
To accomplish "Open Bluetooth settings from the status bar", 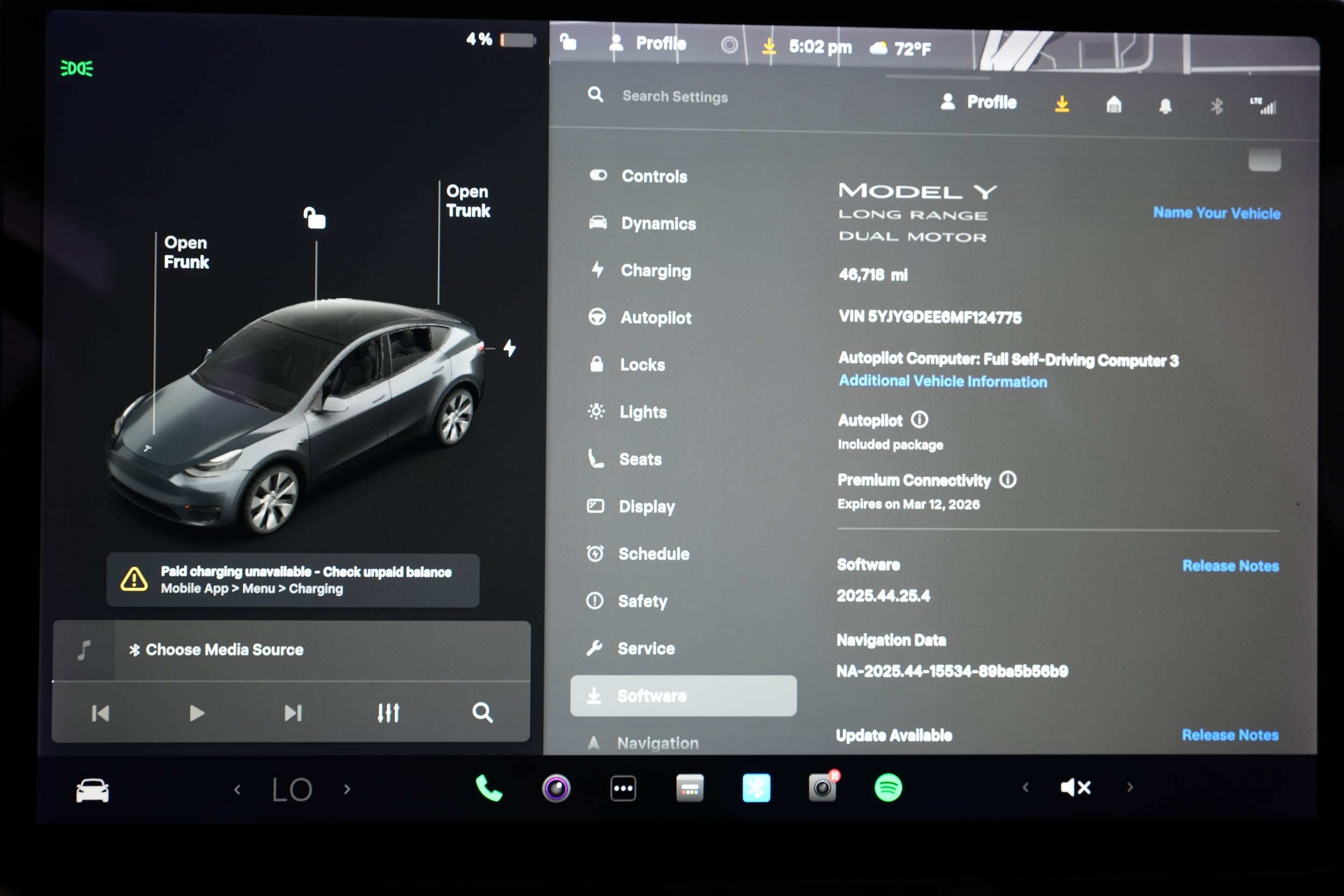I will click(1217, 105).
